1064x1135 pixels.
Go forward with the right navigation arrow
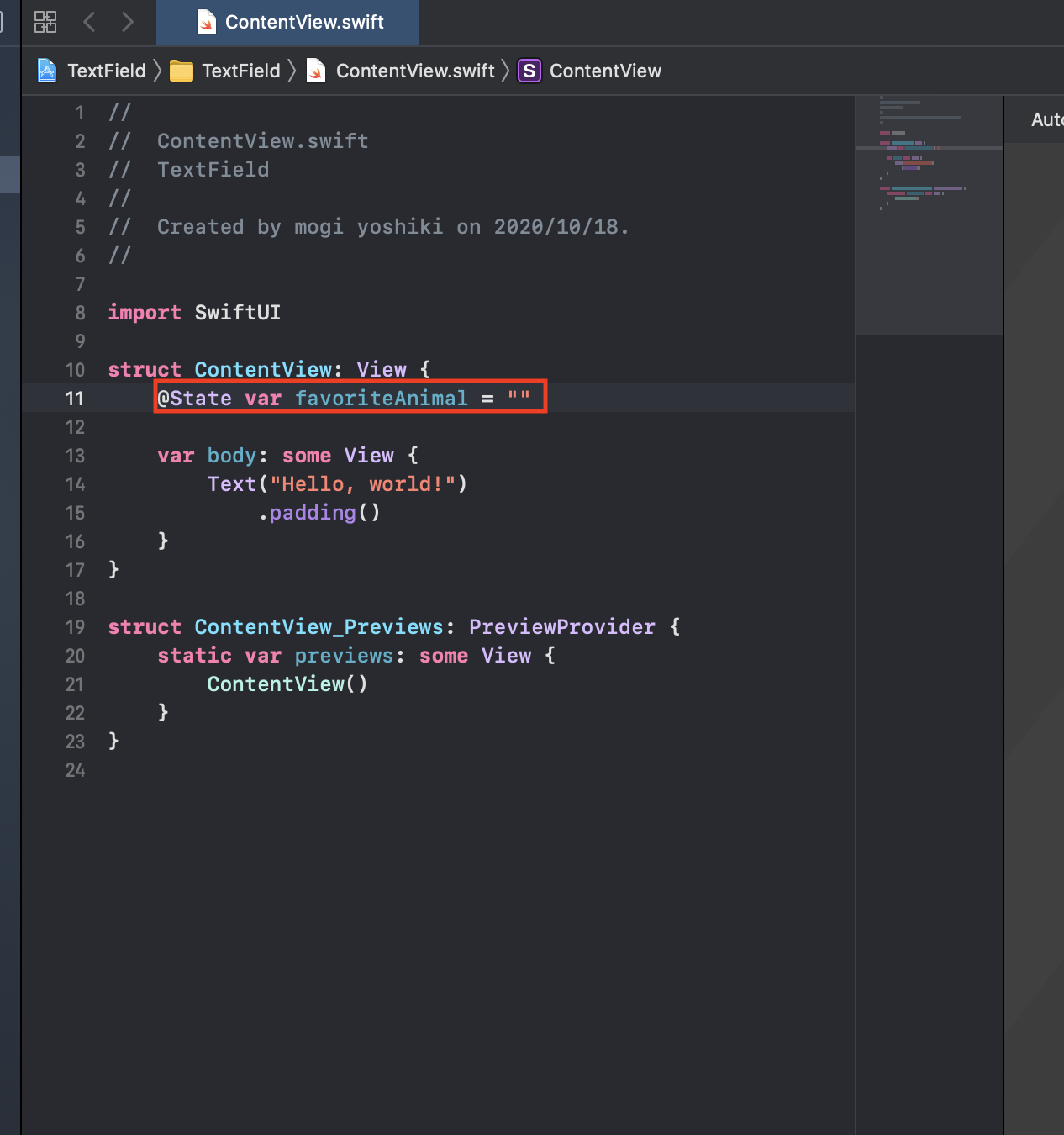pos(127,22)
